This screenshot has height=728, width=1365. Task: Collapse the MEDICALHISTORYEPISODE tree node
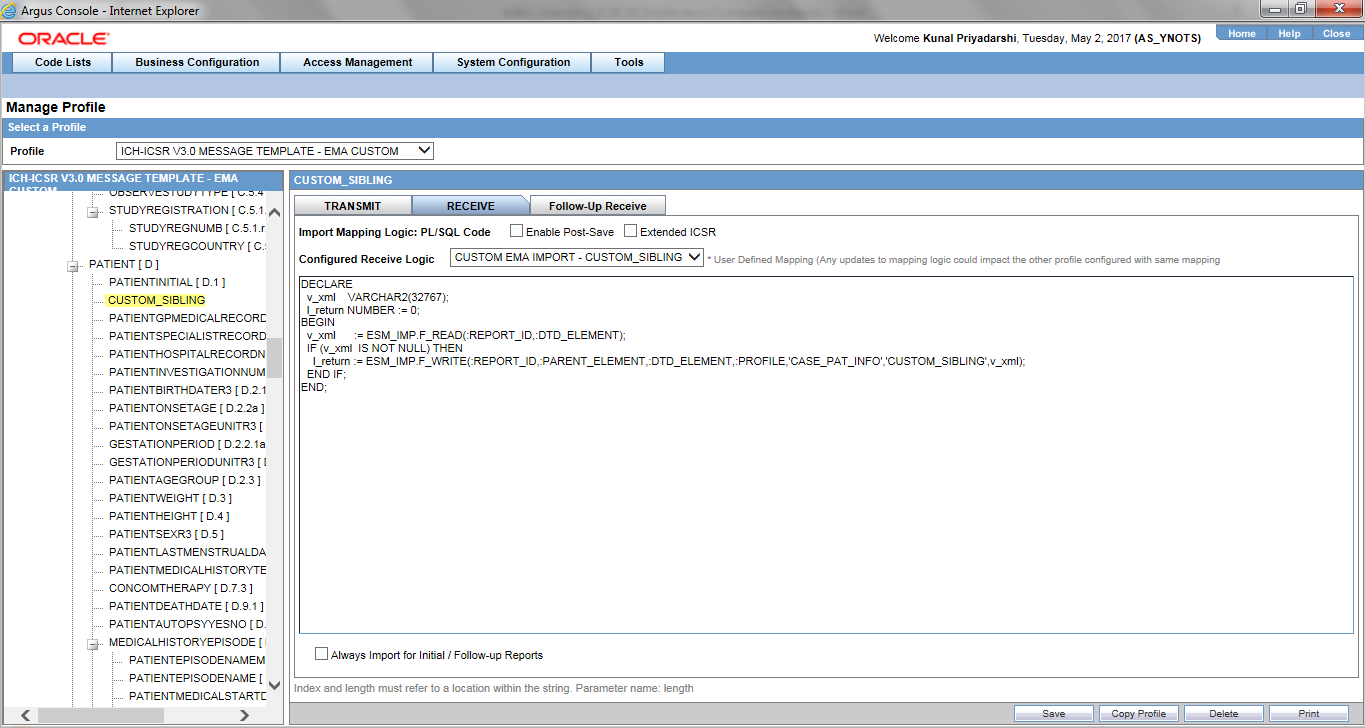(93, 643)
